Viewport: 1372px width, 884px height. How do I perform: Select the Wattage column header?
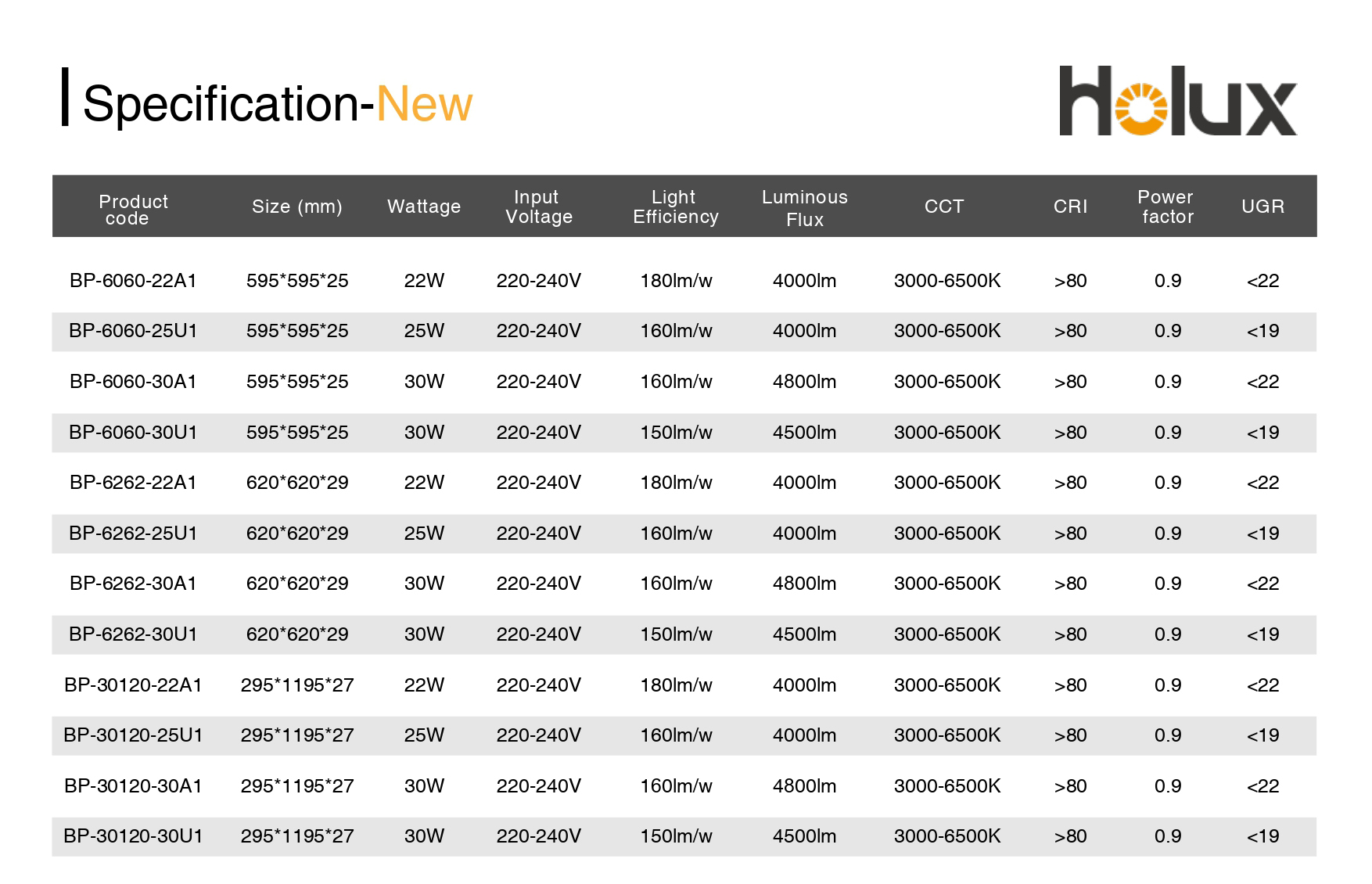[424, 207]
